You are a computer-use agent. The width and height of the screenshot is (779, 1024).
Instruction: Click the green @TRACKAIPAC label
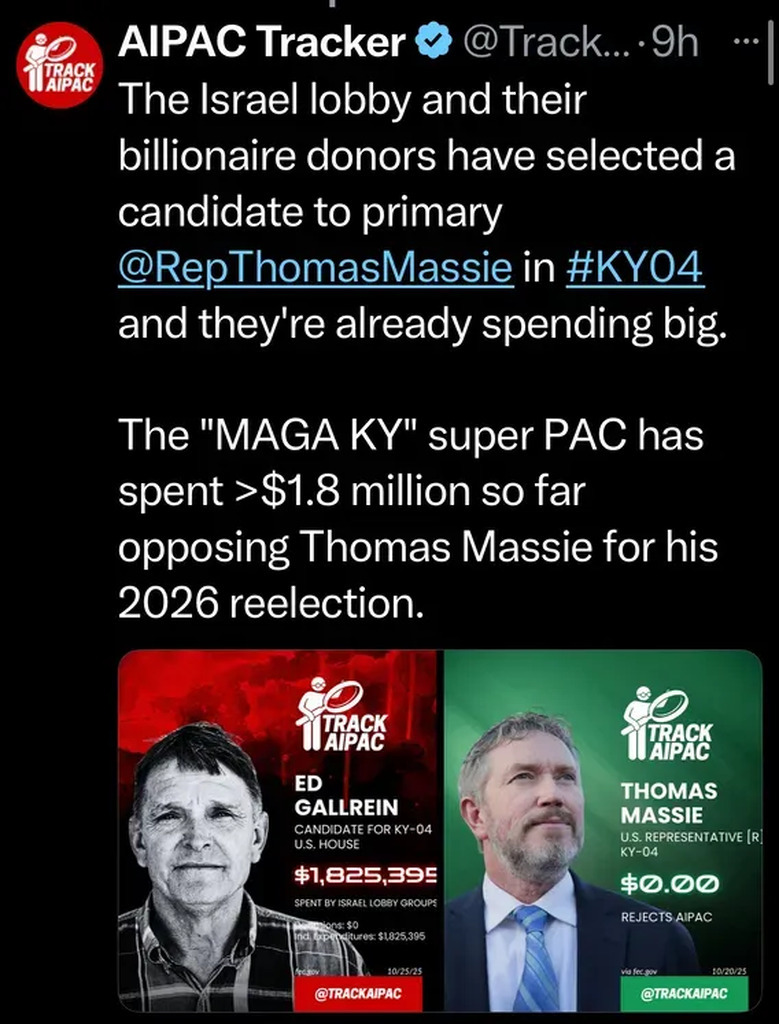[x=684, y=993]
